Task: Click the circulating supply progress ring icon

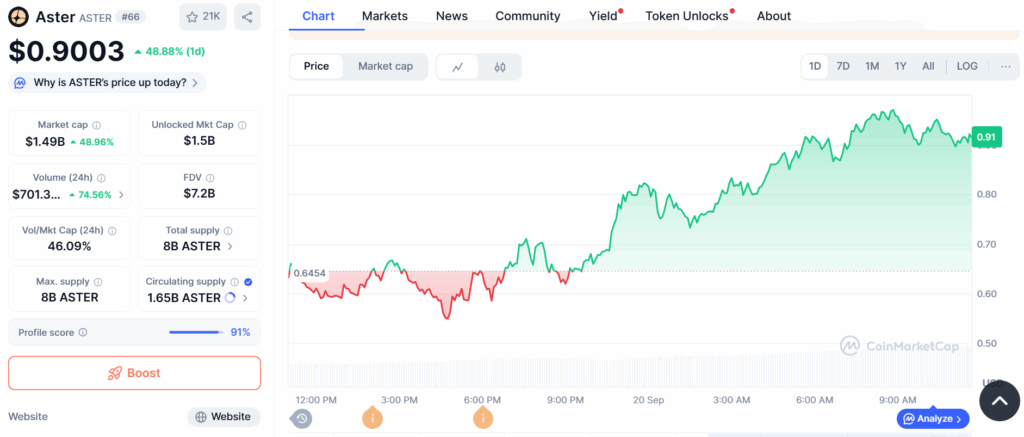Action: tap(230, 298)
